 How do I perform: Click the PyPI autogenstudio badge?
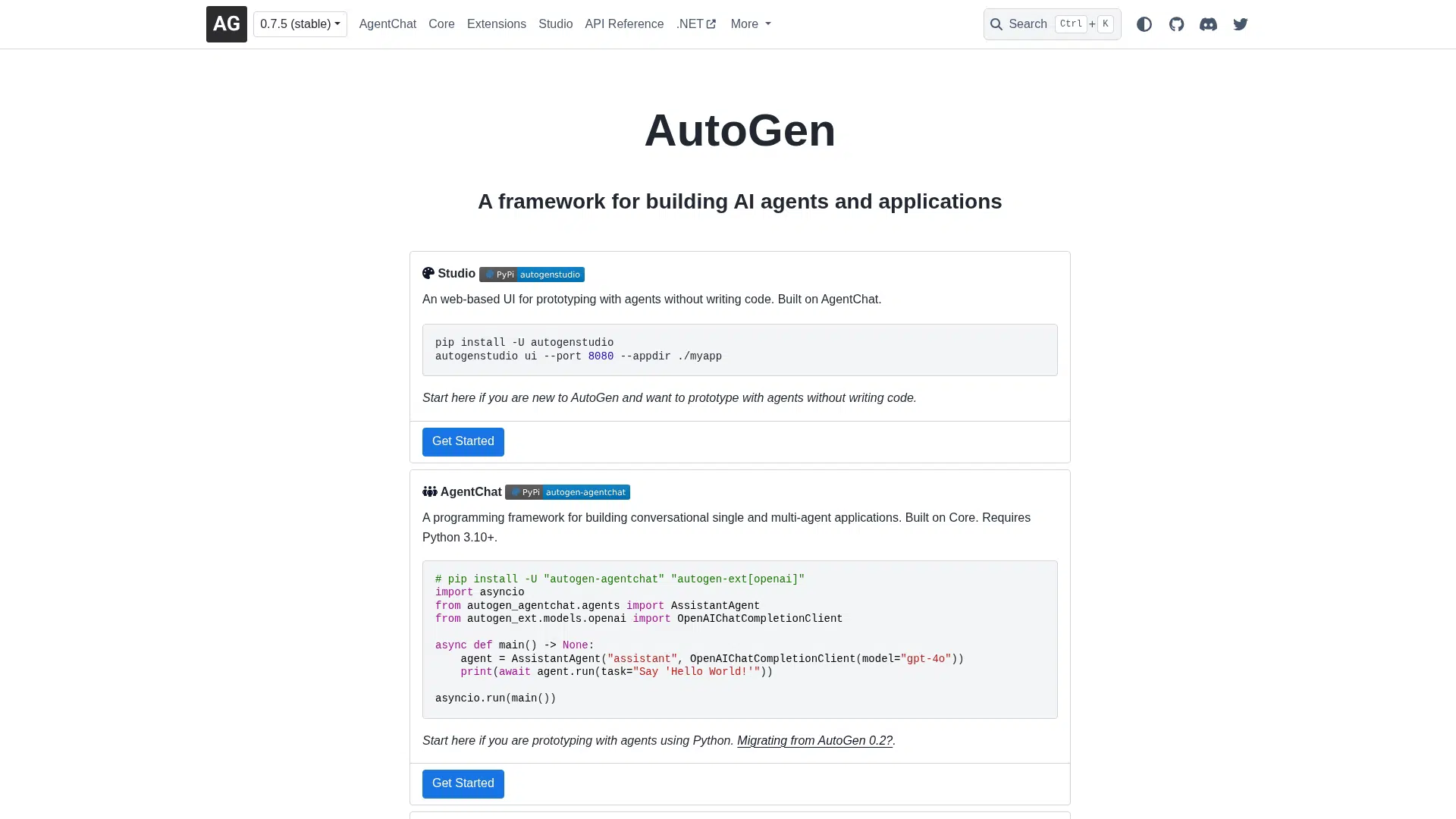(x=532, y=275)
